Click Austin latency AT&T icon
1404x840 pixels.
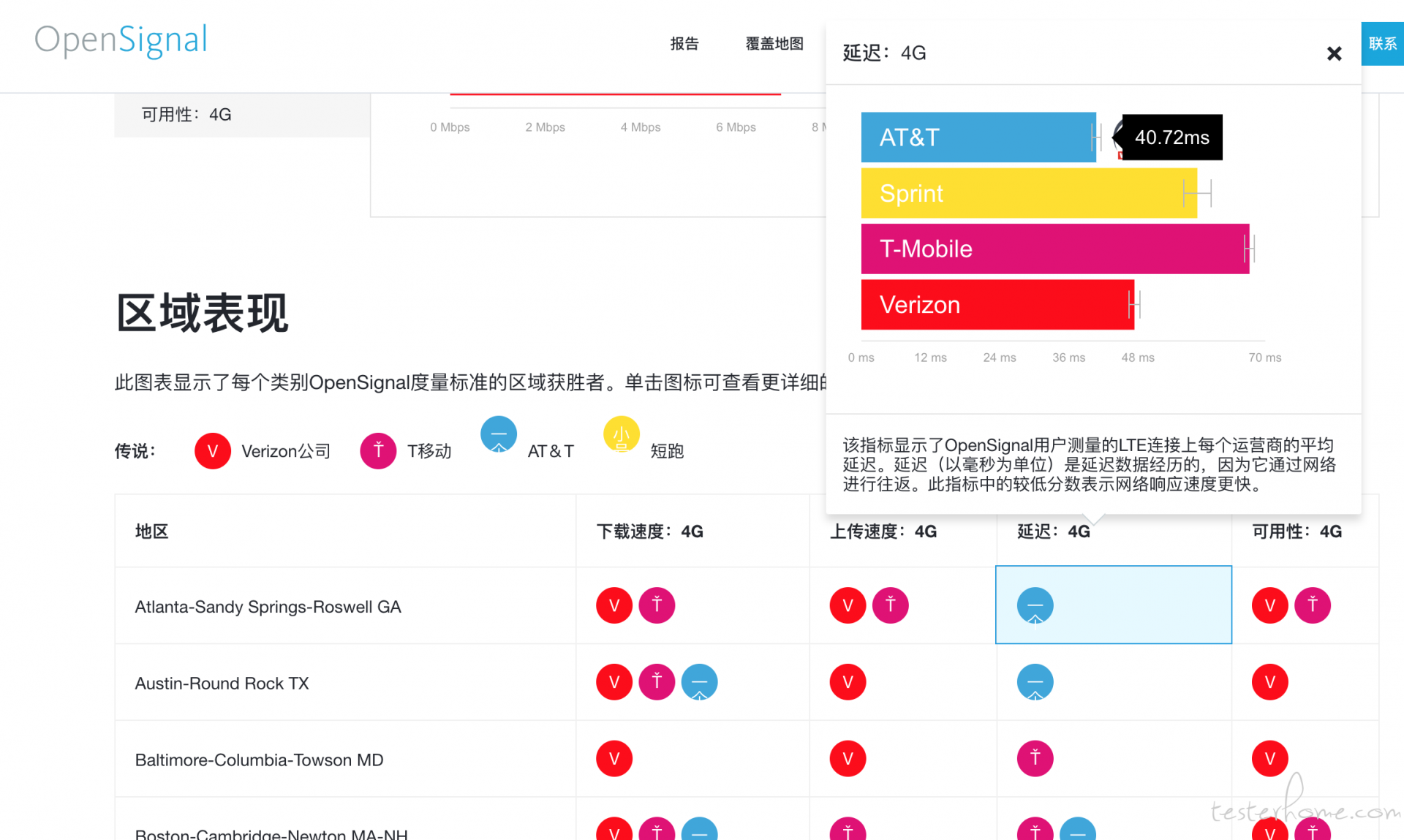(1035, 682)
